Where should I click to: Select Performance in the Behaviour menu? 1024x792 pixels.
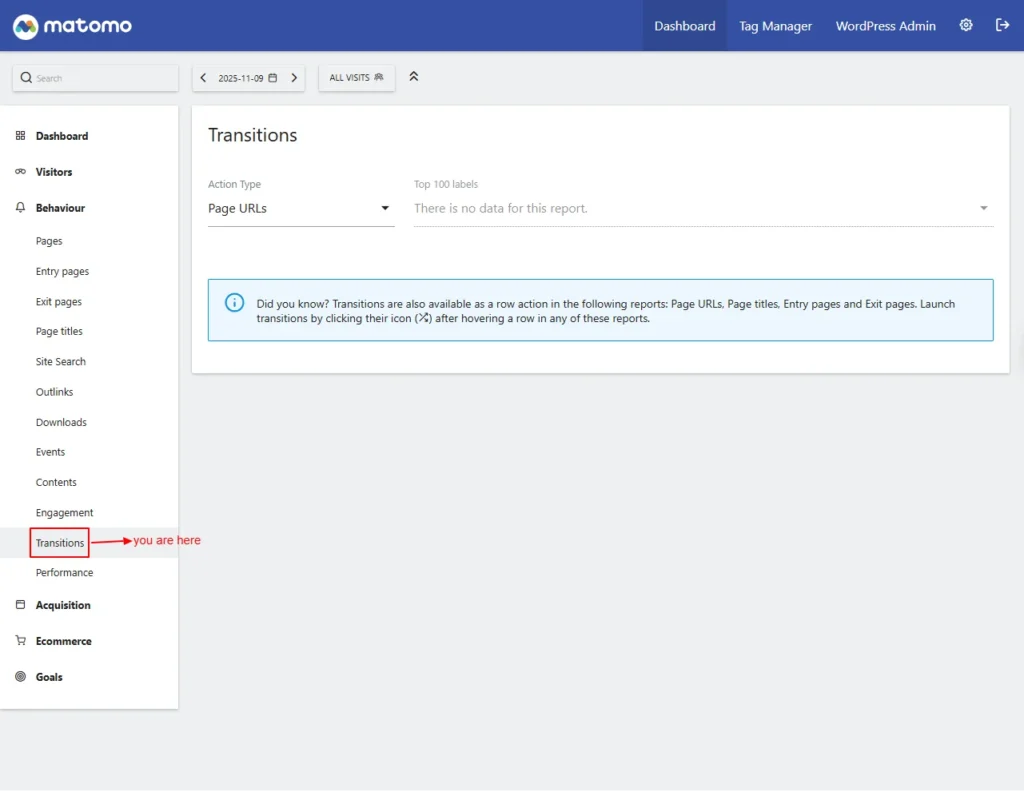tap(64, 573)
